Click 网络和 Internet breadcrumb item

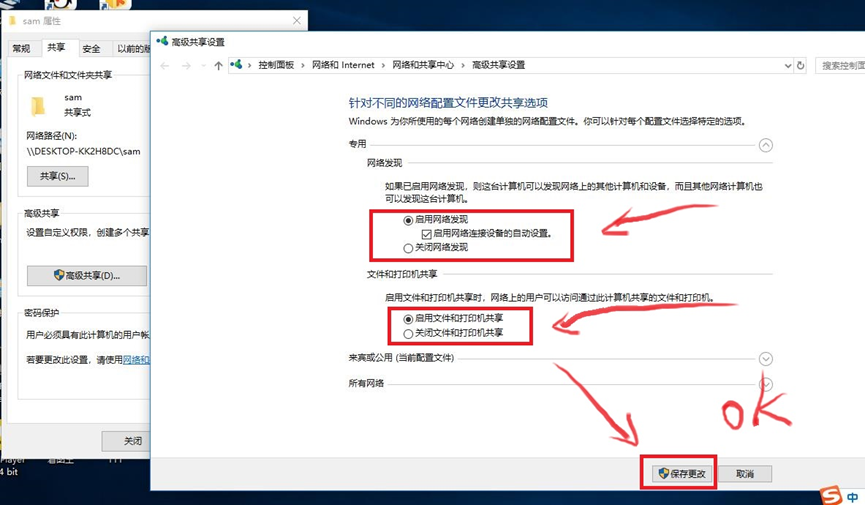(x=343, y=65)
